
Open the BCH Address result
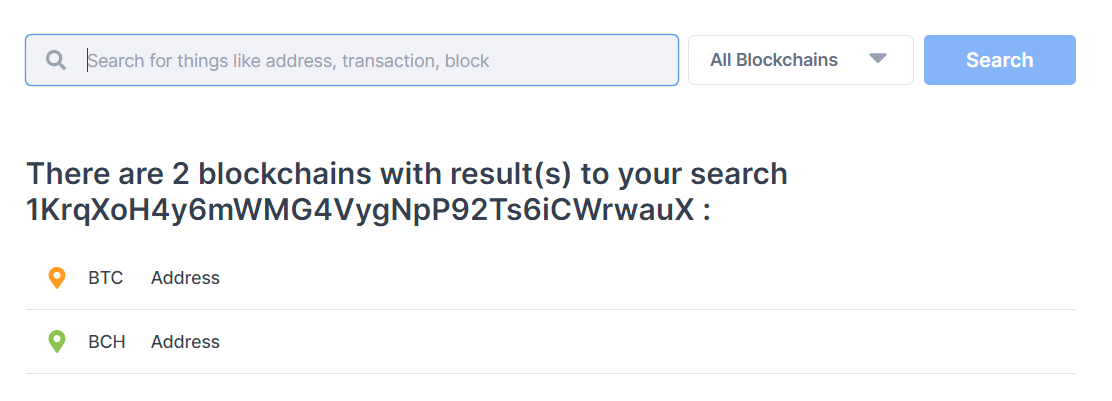550,341
